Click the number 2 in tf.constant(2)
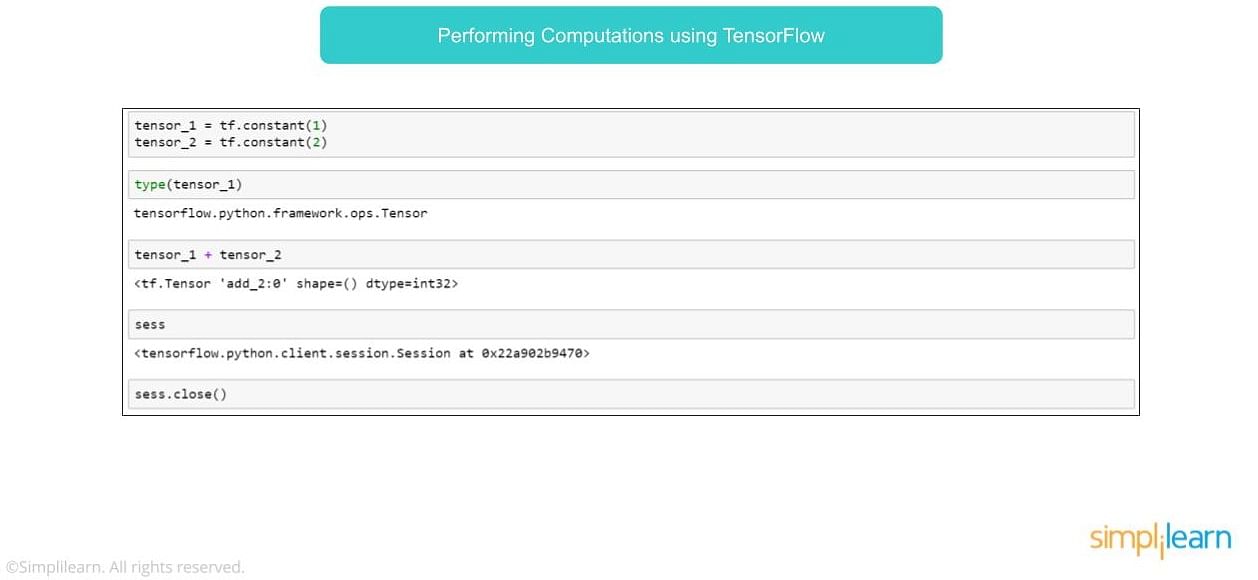Image resolution: width=1258 pixels, height=580 pixels. point(316,142)
